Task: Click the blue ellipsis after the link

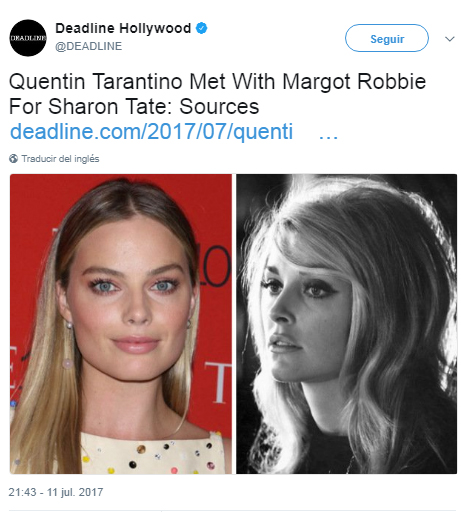Action: coord(328,137)
